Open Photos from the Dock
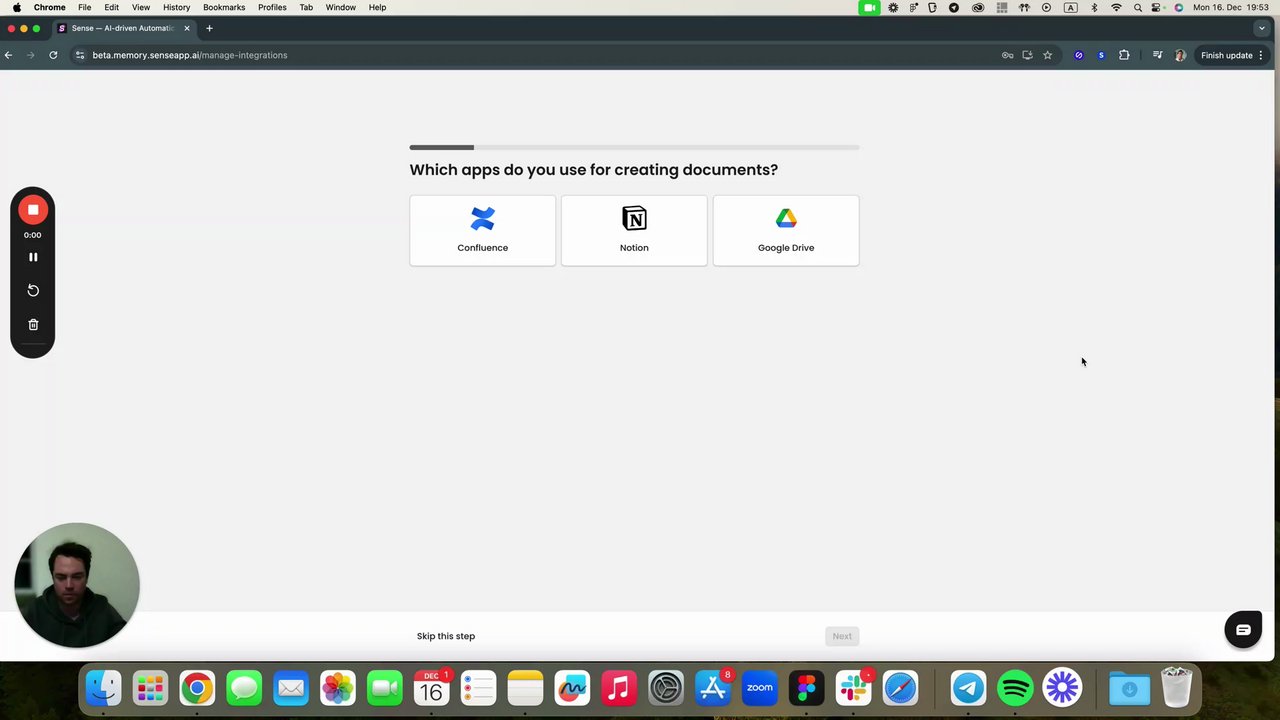 [x=338, y=688]
